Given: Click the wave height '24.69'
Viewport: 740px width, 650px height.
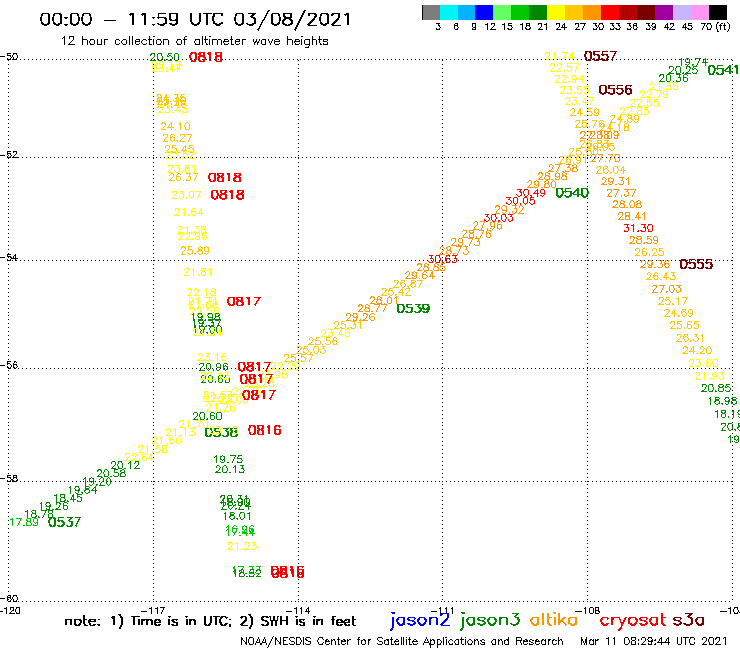Looking at the screenshot, I should [678, 313].
